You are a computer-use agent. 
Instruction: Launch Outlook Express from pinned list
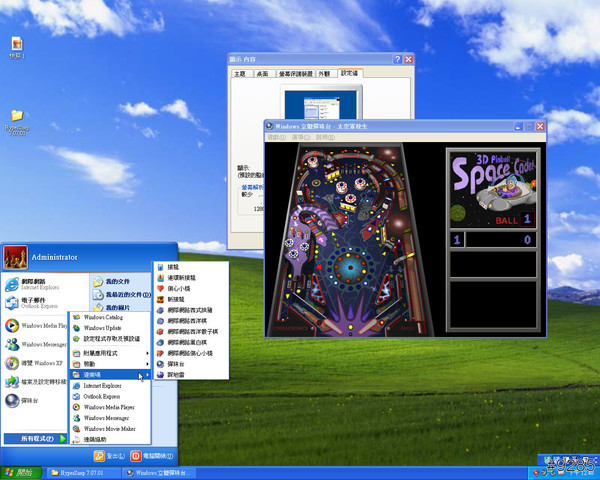coord(30,305)
